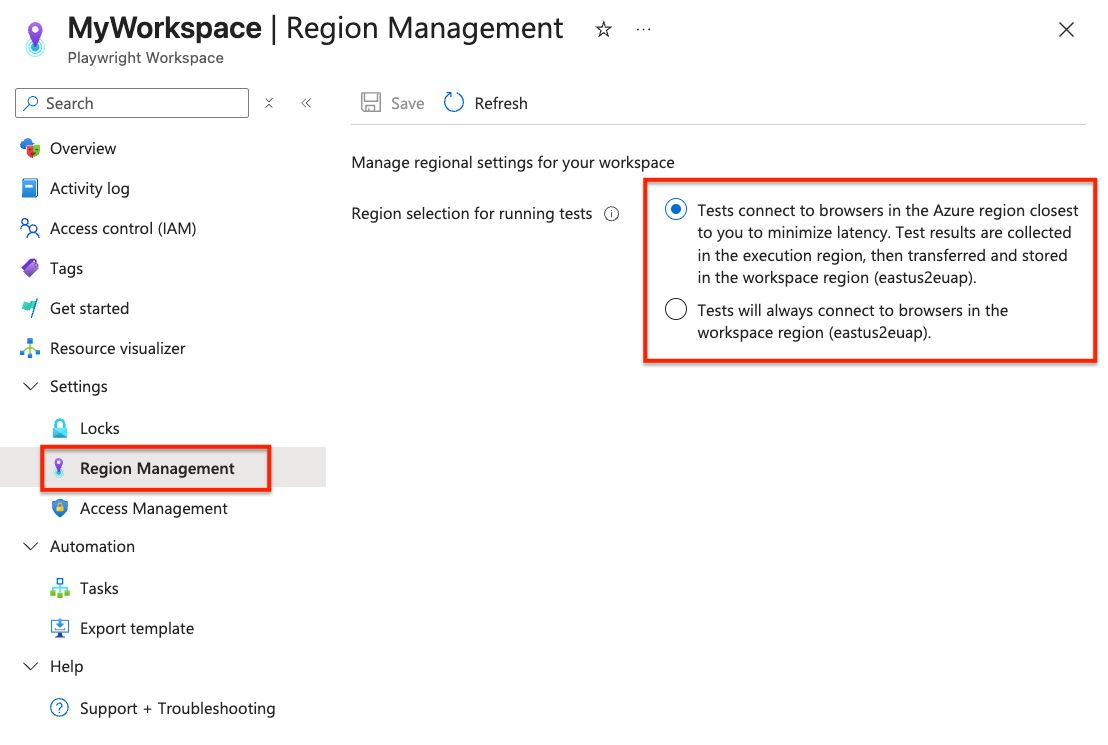Viewport: 1108px width, 745px height.
Task: Select always use workspace region radio option
Action: pos(676,309)
